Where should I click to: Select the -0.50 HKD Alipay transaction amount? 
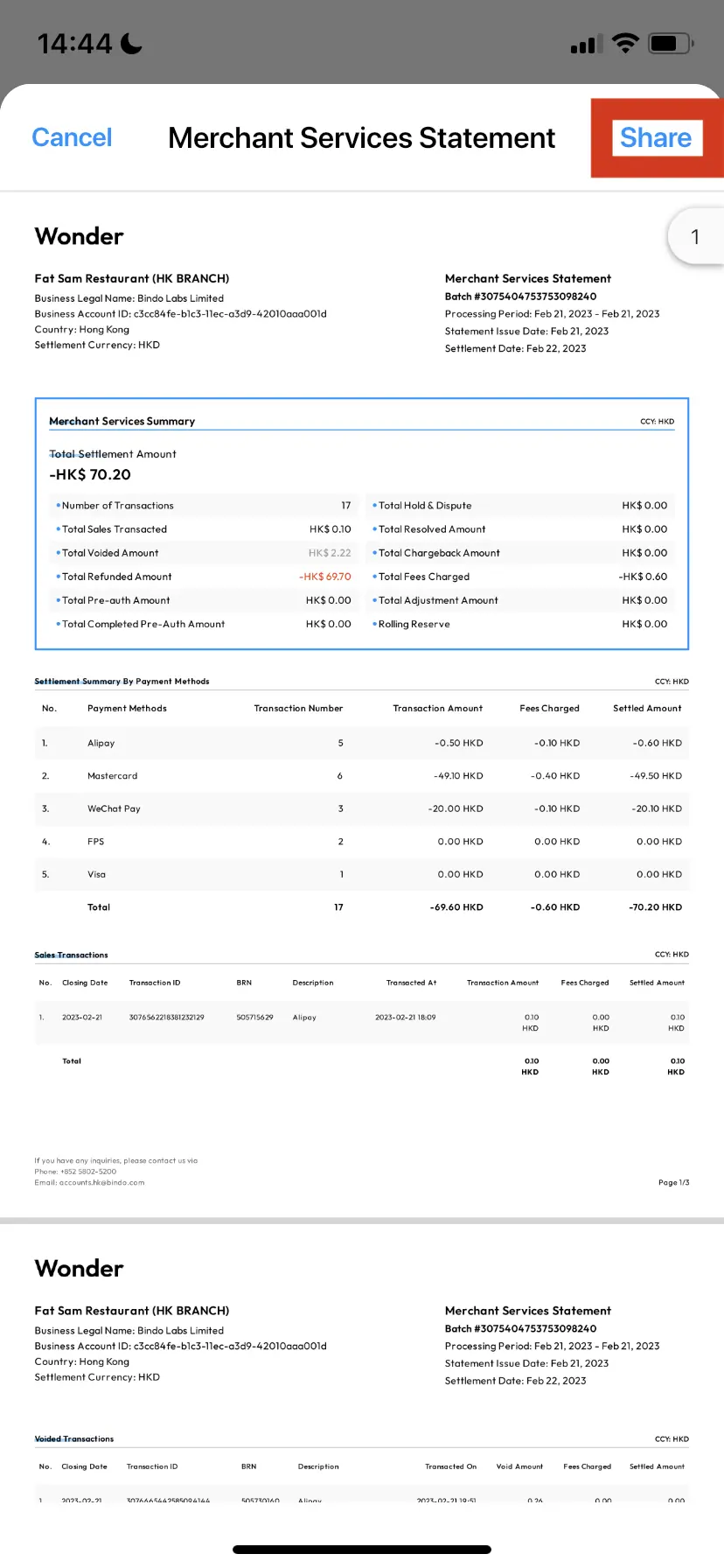pos(458,743)
